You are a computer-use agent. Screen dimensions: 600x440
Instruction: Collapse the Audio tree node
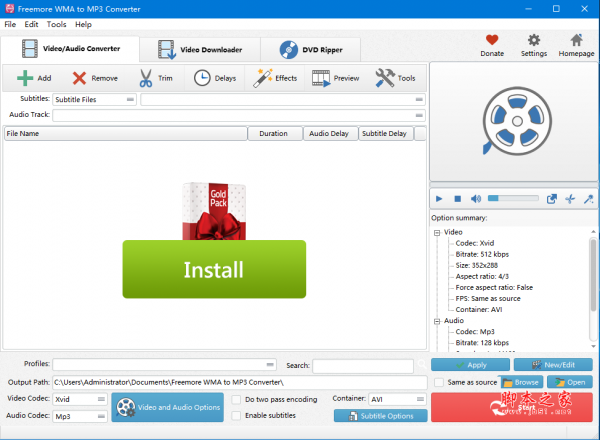coord(437,321)
